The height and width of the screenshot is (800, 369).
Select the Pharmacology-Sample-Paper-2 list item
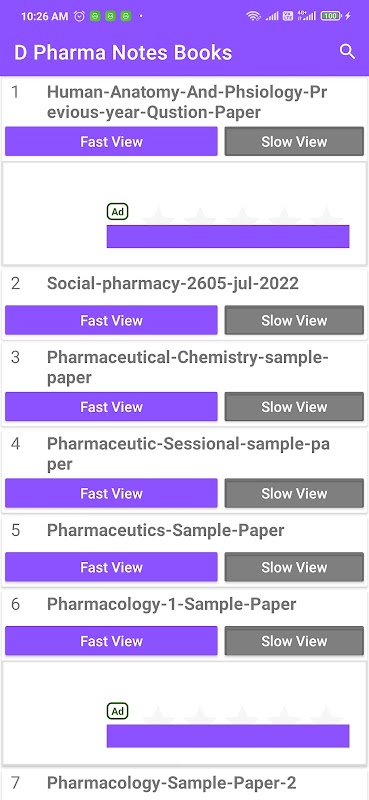184,783
